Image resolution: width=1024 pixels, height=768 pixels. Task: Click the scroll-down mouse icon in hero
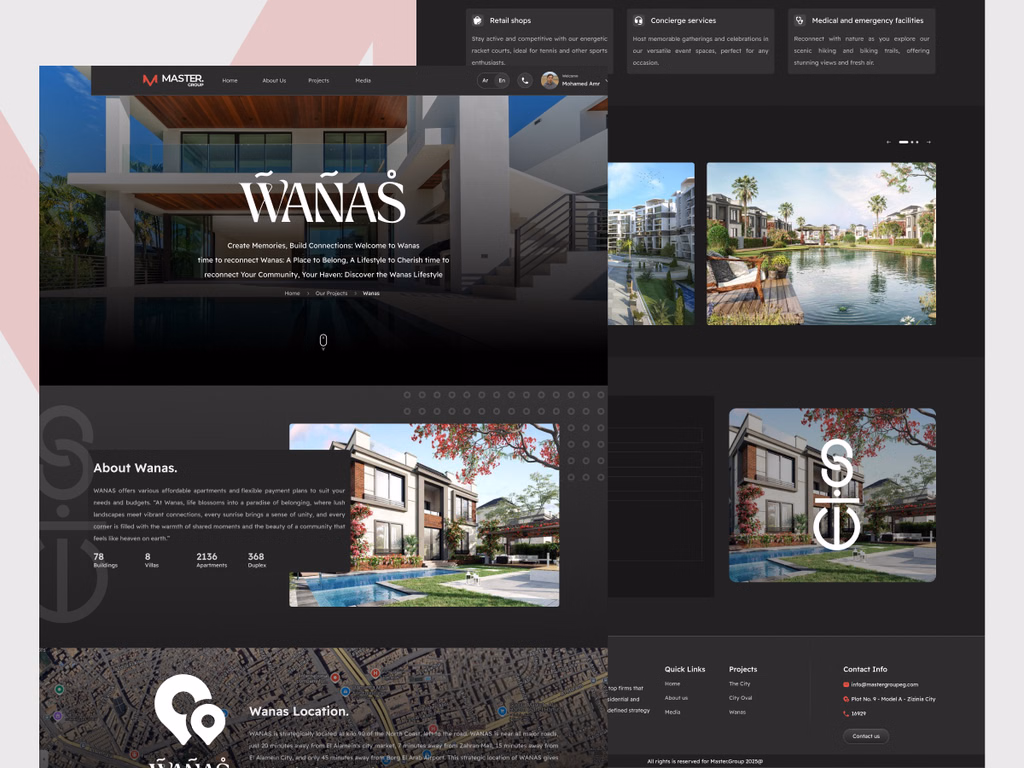click(x=323, y=342)
